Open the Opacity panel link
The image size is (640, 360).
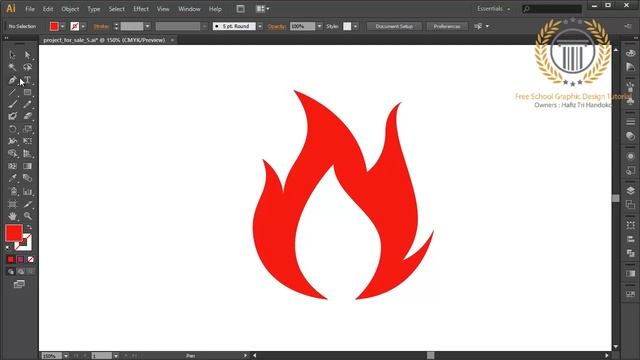[x=276, y=26]
